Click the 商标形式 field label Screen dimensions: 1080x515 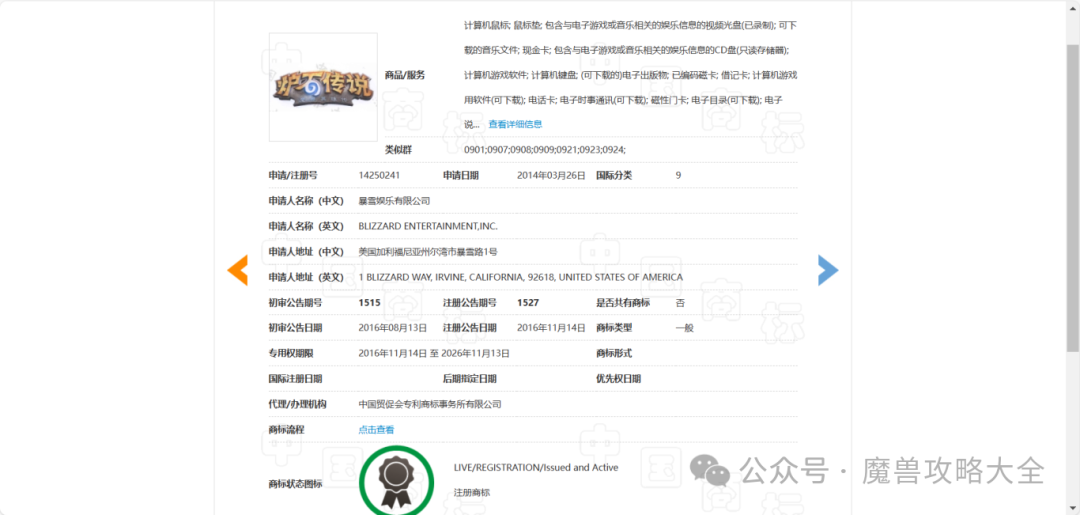point(614,353)
